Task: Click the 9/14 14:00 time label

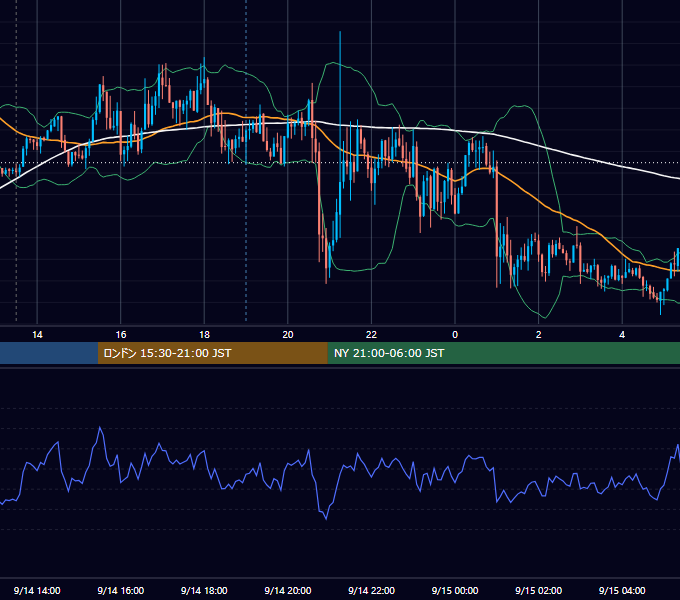Action: tap(37, 590)
